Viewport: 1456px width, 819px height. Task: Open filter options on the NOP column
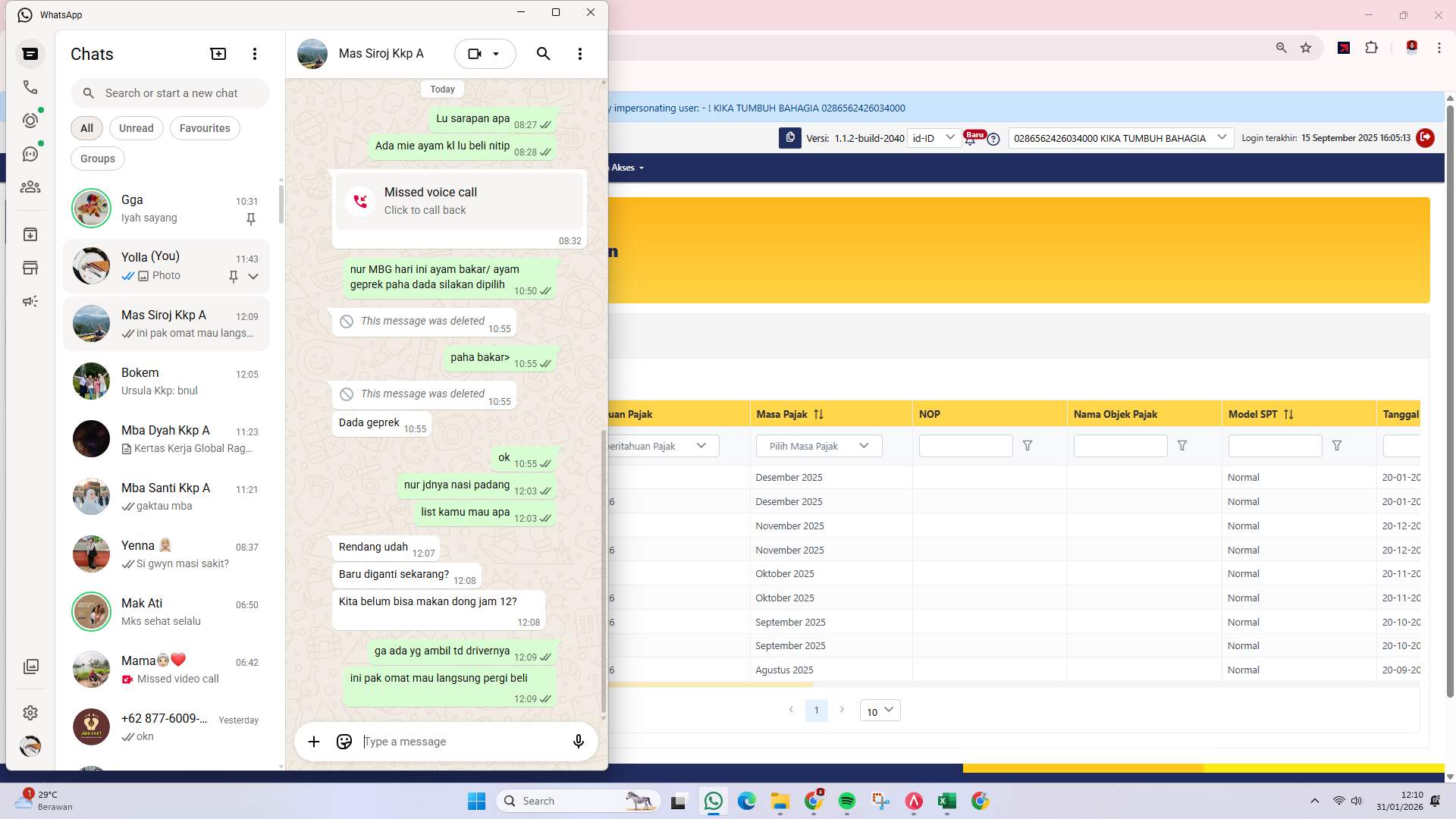tap(1028, 446)
